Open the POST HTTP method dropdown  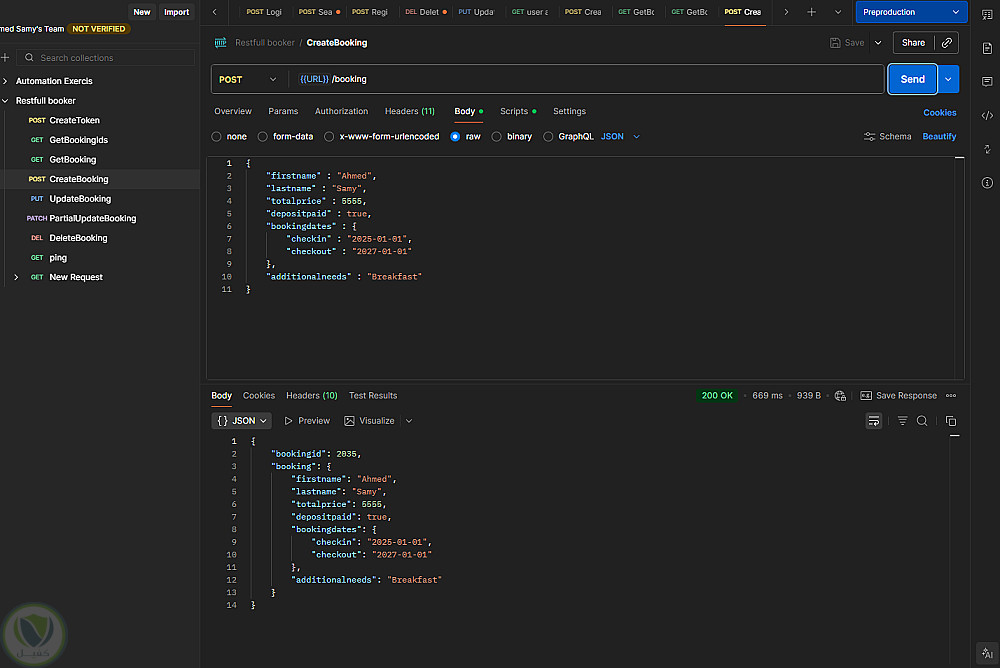248,79
